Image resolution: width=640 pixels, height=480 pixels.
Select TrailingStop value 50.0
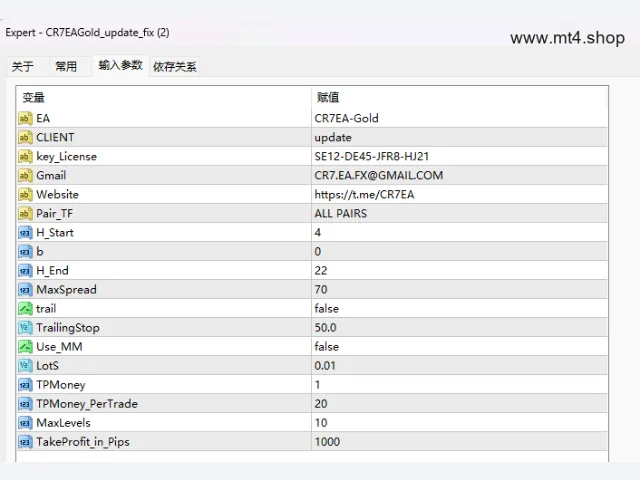coord(459,328)
